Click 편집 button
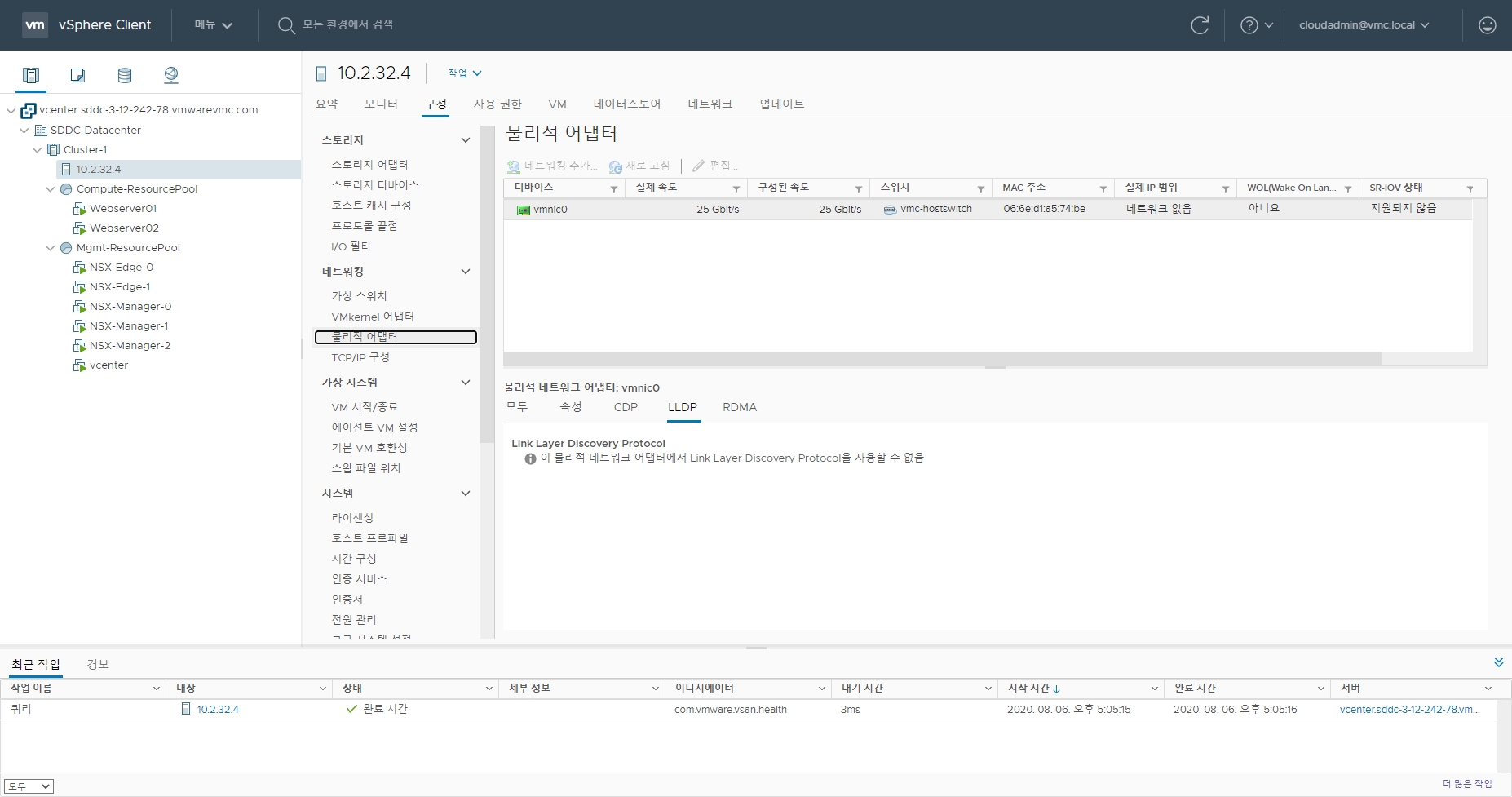 (x=715, y=166)
